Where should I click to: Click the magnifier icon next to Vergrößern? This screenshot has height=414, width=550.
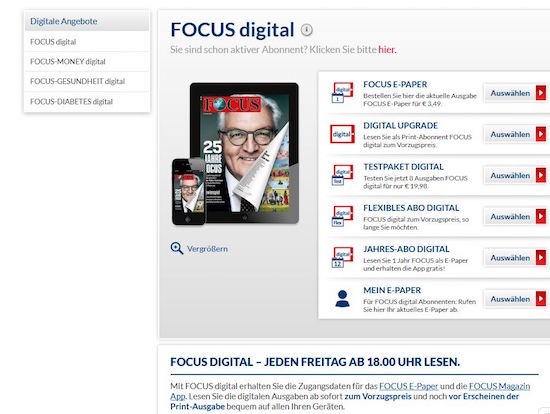click(177, 248)
